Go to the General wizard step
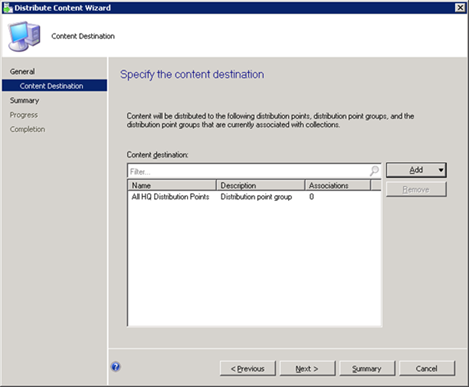The height and width of the screenshot is (387, 469). [22, 71]
